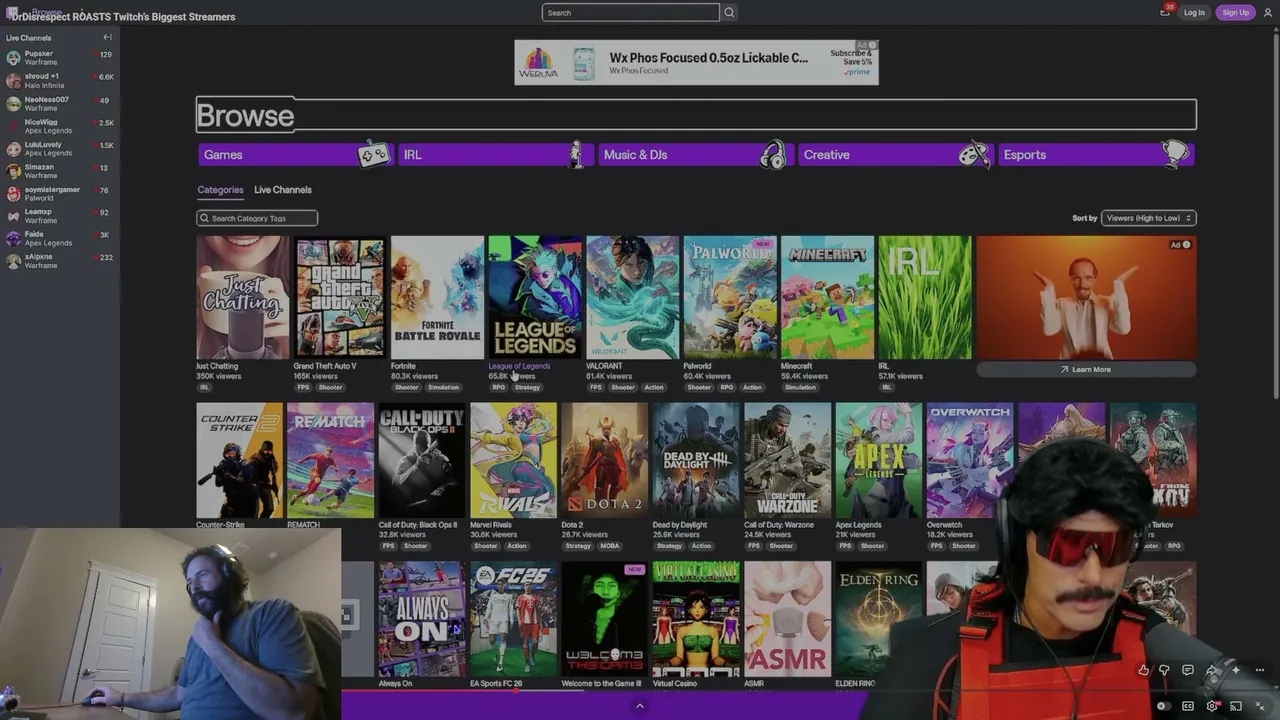Click the sparkle icon in the player

[x=1236, y=670]
